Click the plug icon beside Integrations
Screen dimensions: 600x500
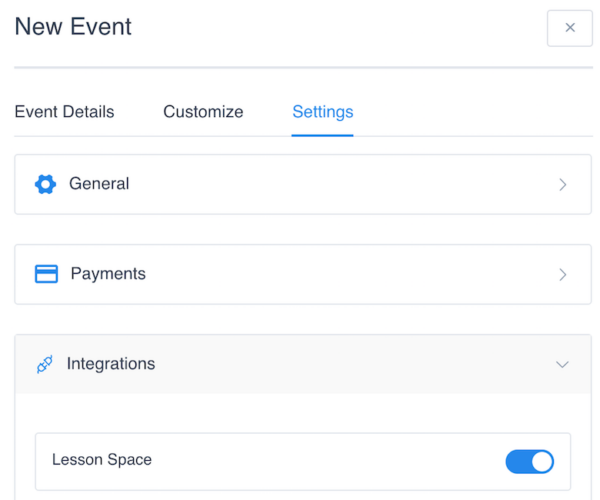pyautogui.click(x=45, y=365)
